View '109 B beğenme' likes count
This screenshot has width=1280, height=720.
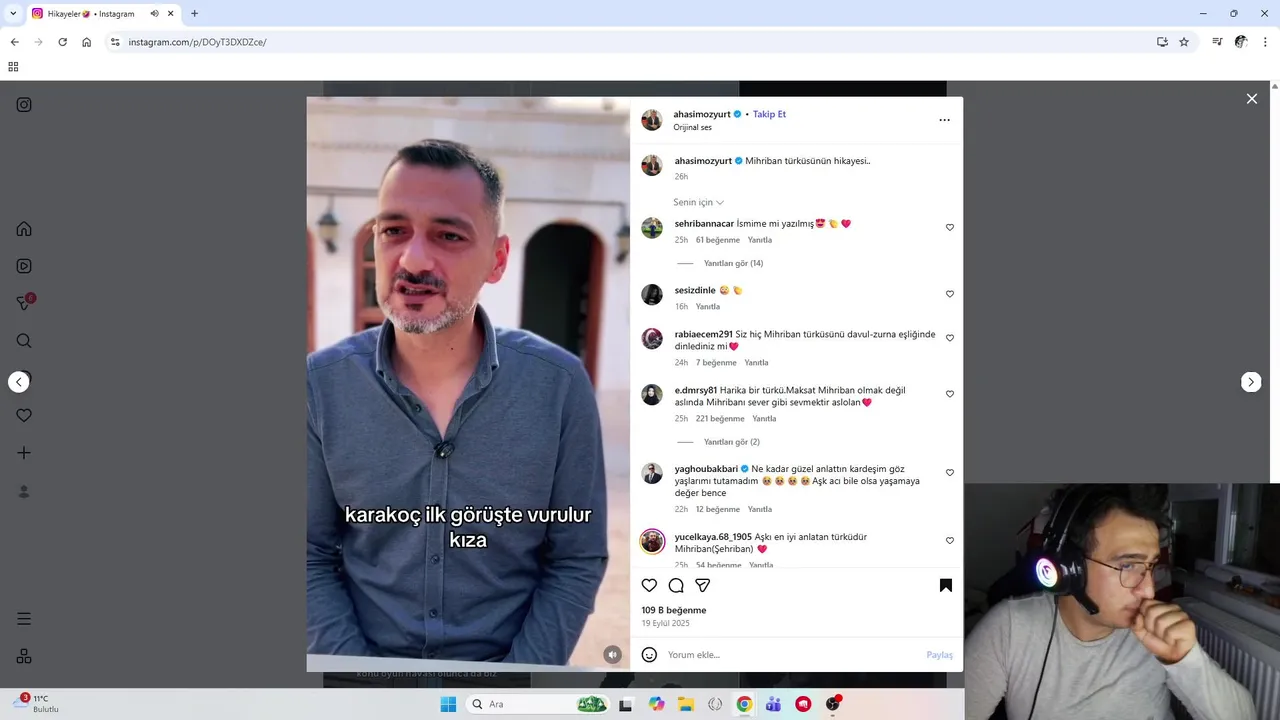click(x=674, y=610)
